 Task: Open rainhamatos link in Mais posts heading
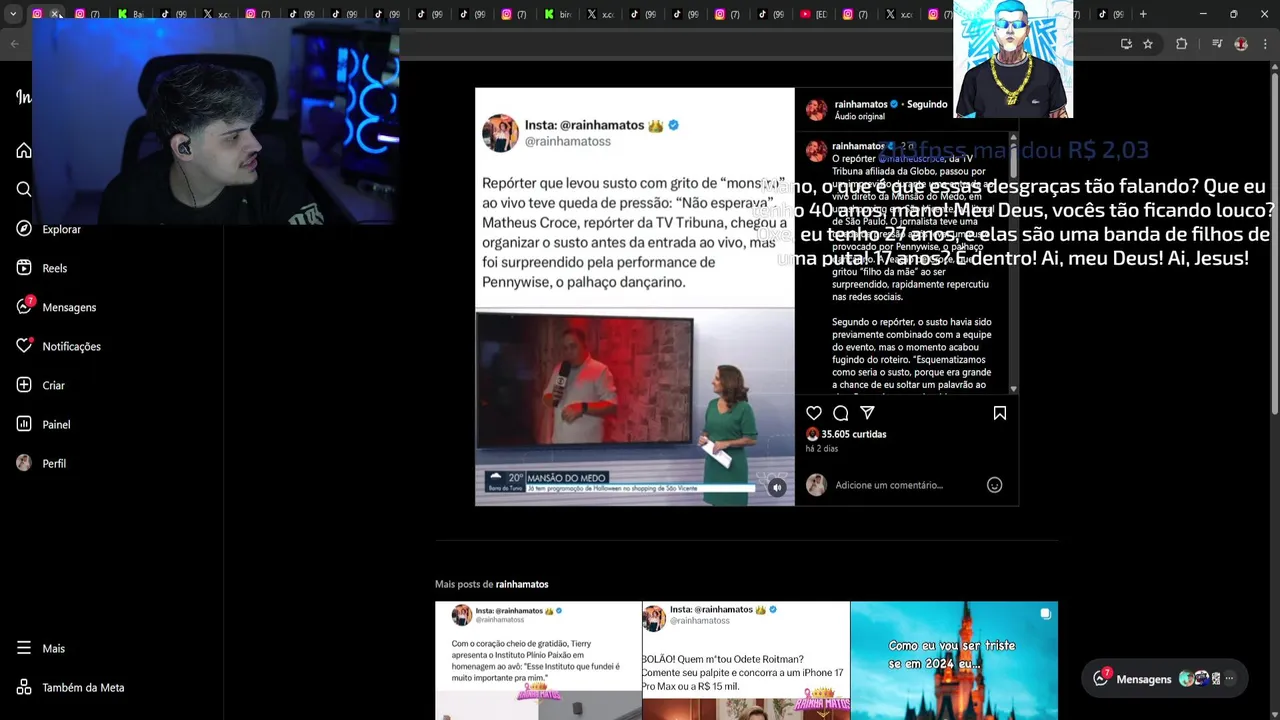522,584
